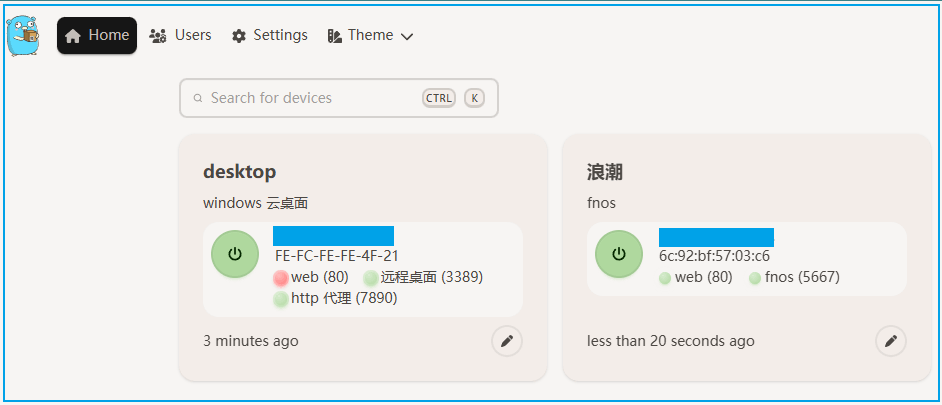Click the Theme chevron arrow
The height and width of the screenshot is (405, 942).
pos(407,37)
